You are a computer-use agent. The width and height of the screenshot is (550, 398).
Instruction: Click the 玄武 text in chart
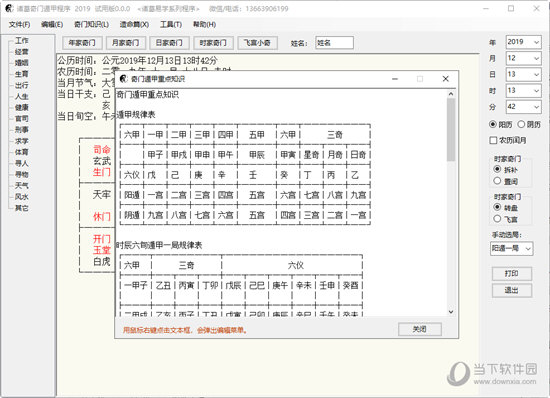(x=102, y=161)
